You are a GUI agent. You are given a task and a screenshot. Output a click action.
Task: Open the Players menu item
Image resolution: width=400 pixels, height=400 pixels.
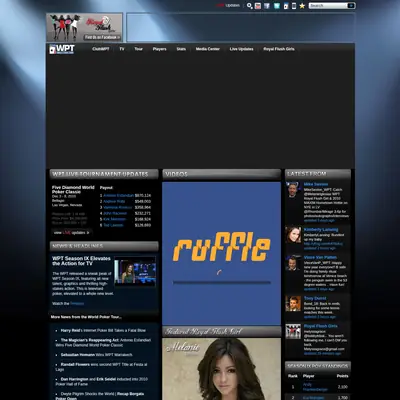point(160,49)
